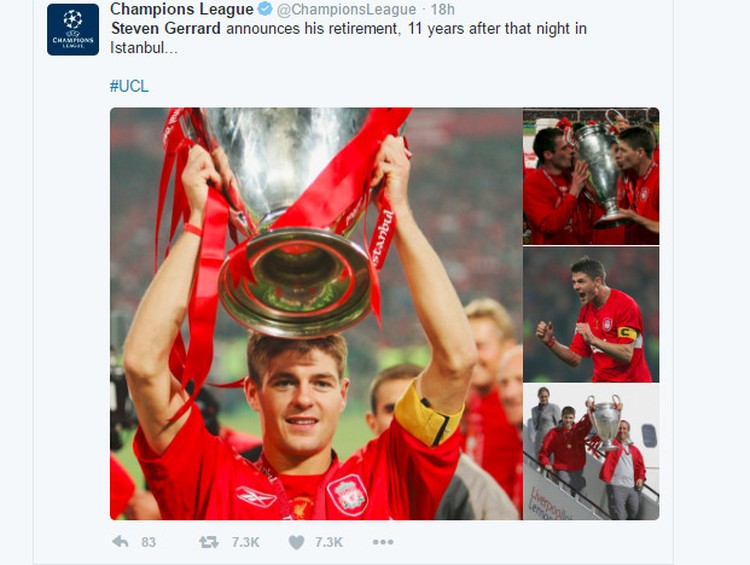Click the retweet icon
This screenshot has height=565, width=750.
209,542
